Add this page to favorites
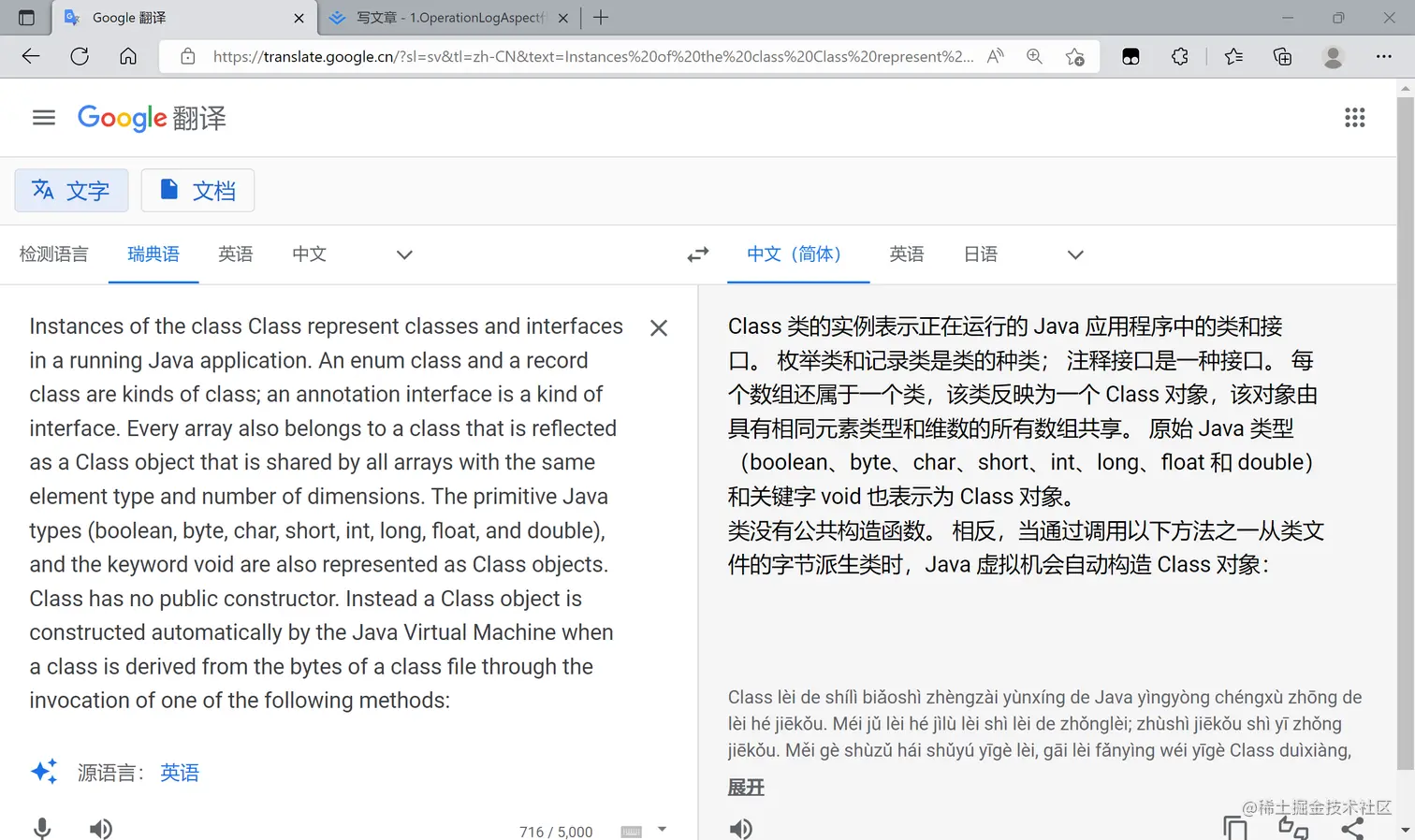Image resolution: width=1415 pixels, height=840 pixels. pyautogui.click(x=1074, y=56)
